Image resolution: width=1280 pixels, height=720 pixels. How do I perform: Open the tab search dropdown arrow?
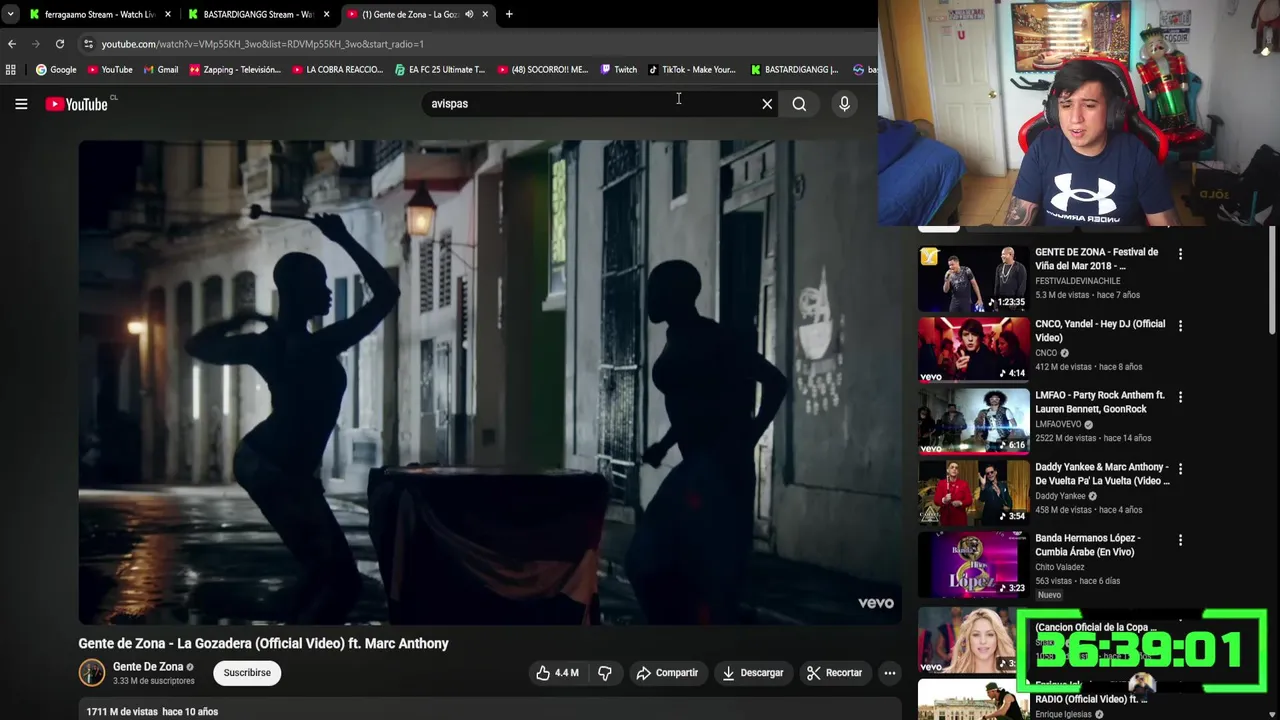click(10, 14)
